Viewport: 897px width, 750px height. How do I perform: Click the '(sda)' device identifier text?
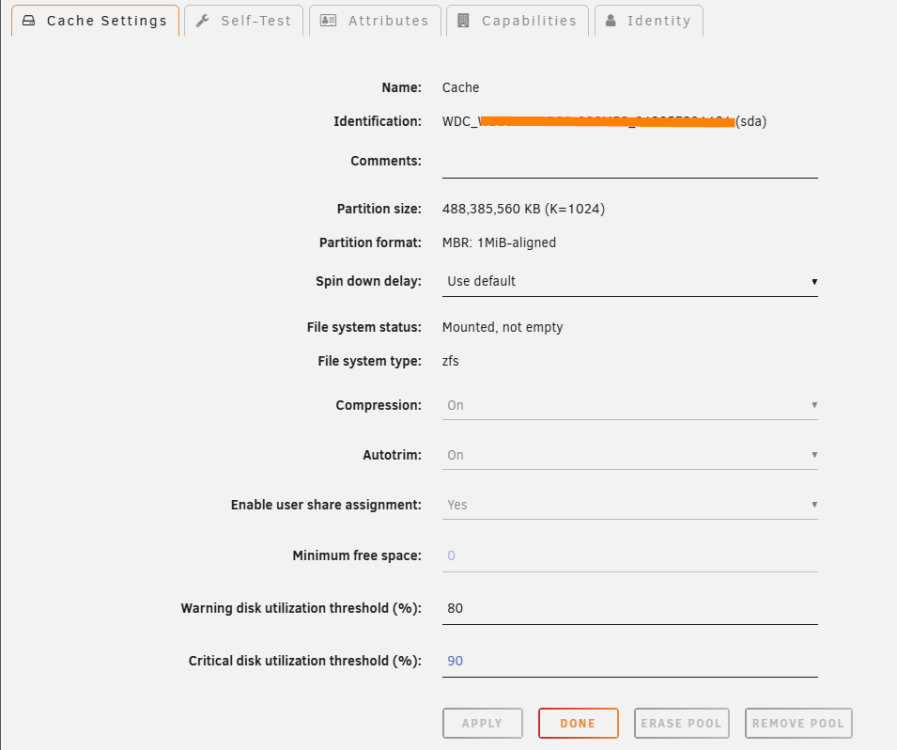tap(751, 121)
